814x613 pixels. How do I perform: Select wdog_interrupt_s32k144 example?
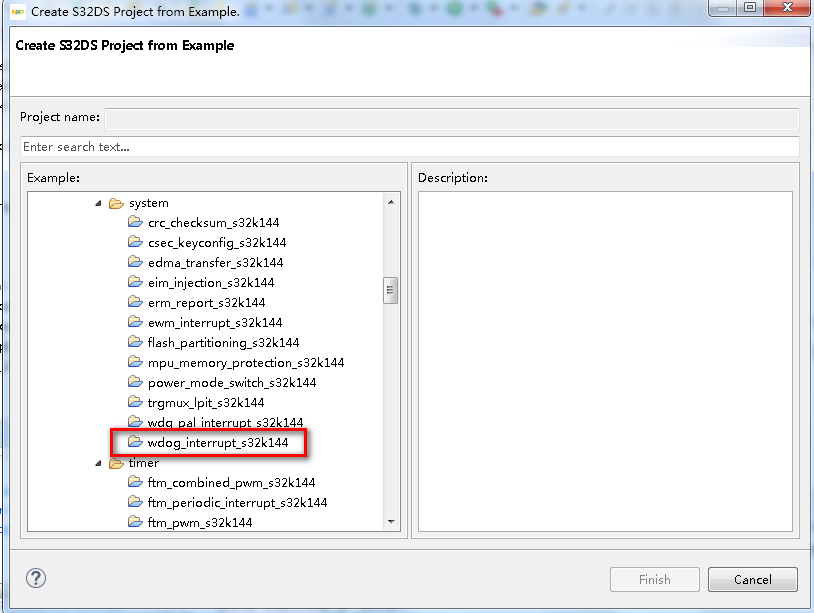(x=218, y=443)
